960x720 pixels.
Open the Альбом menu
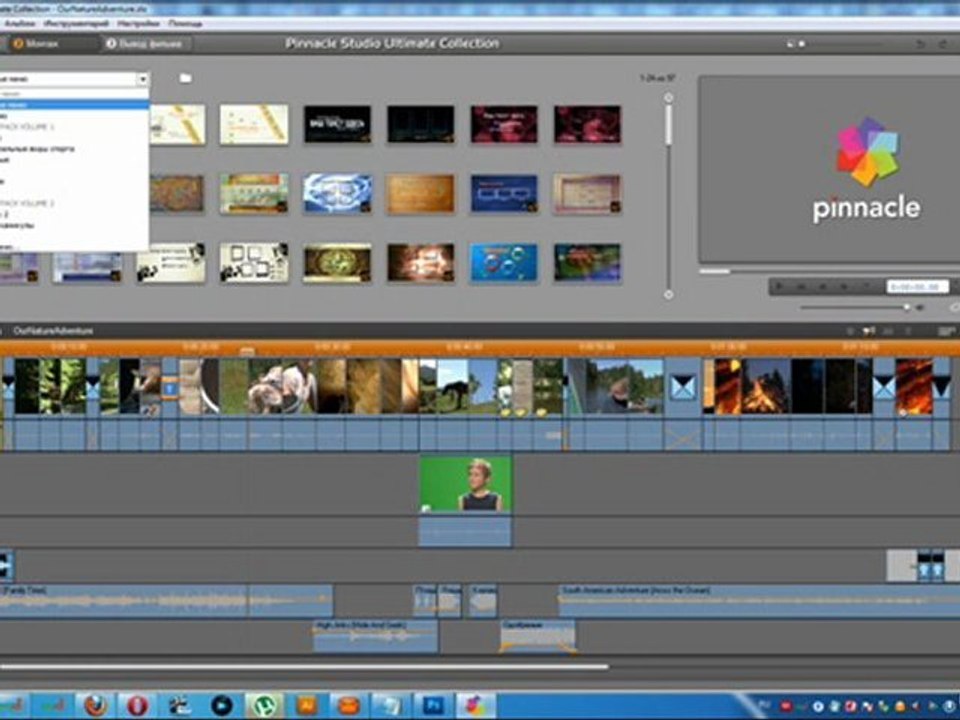click(x=20, y=23)
